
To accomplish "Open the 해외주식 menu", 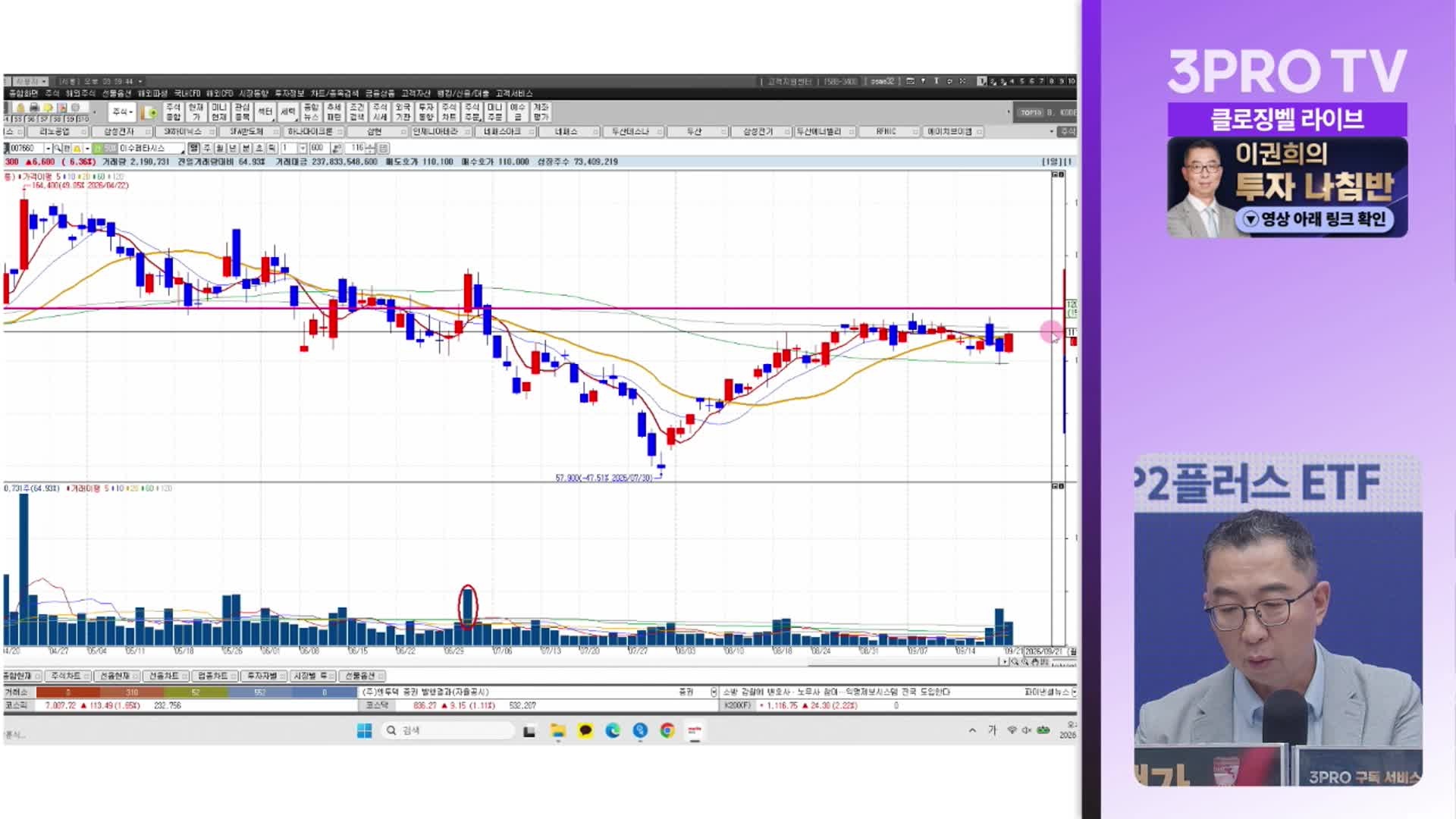I will (x=80, y=93).
